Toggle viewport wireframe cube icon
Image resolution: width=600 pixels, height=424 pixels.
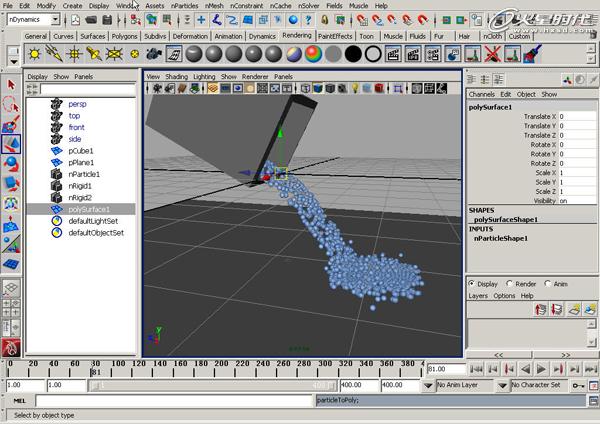(x=305, y=88)
